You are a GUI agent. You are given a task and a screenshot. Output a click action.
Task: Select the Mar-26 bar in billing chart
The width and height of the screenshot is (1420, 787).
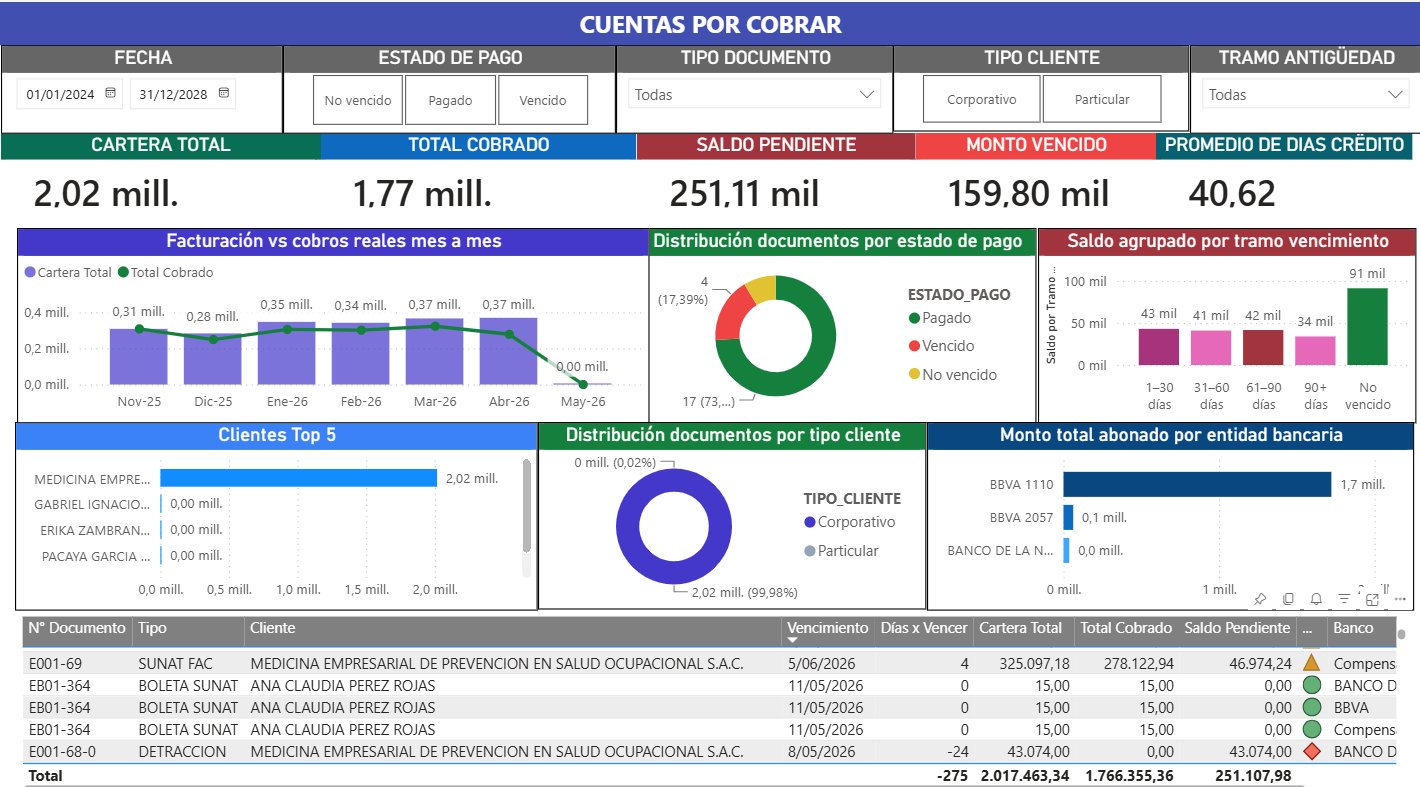pos(434,352)
